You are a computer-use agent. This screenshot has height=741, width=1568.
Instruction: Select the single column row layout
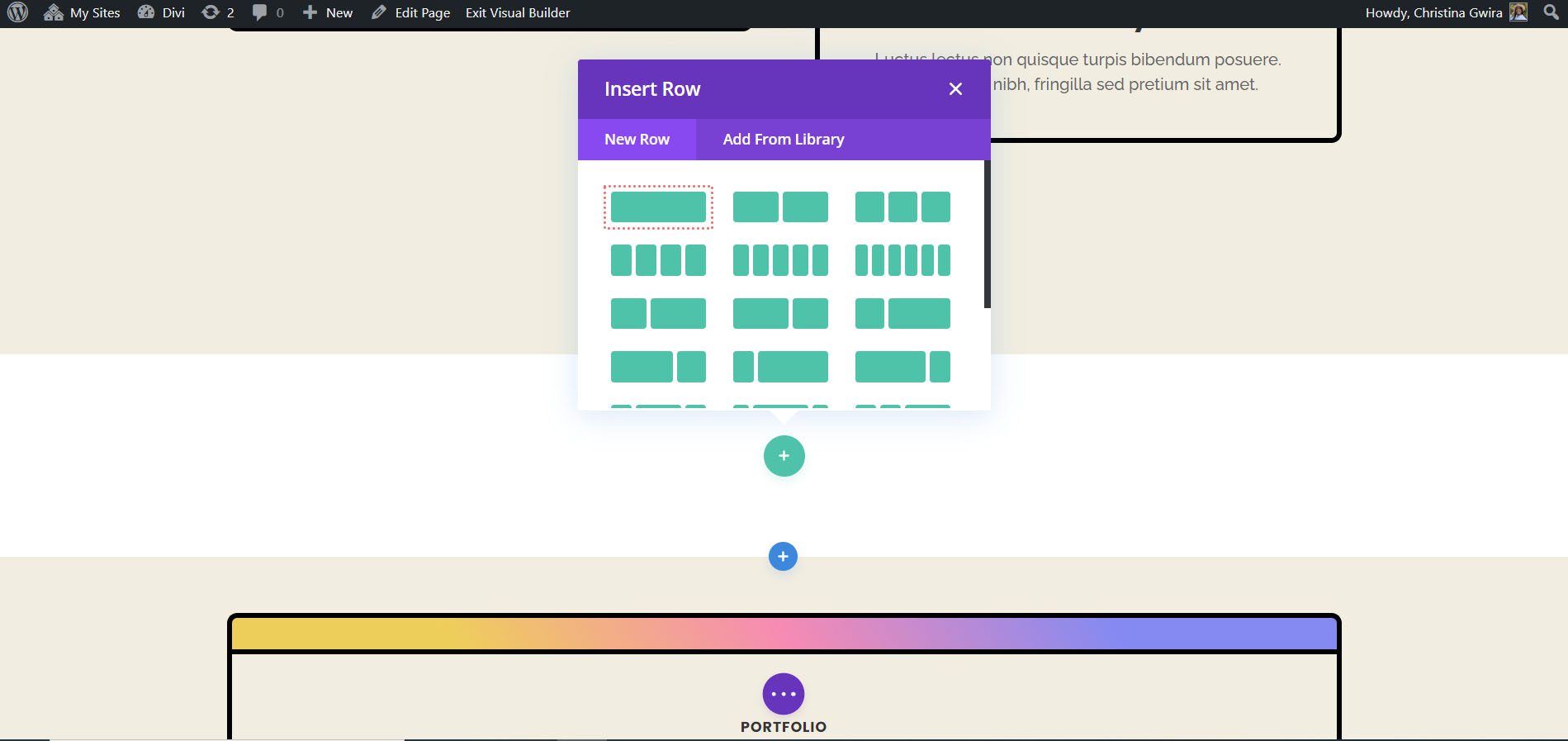(x=658, y=207)
